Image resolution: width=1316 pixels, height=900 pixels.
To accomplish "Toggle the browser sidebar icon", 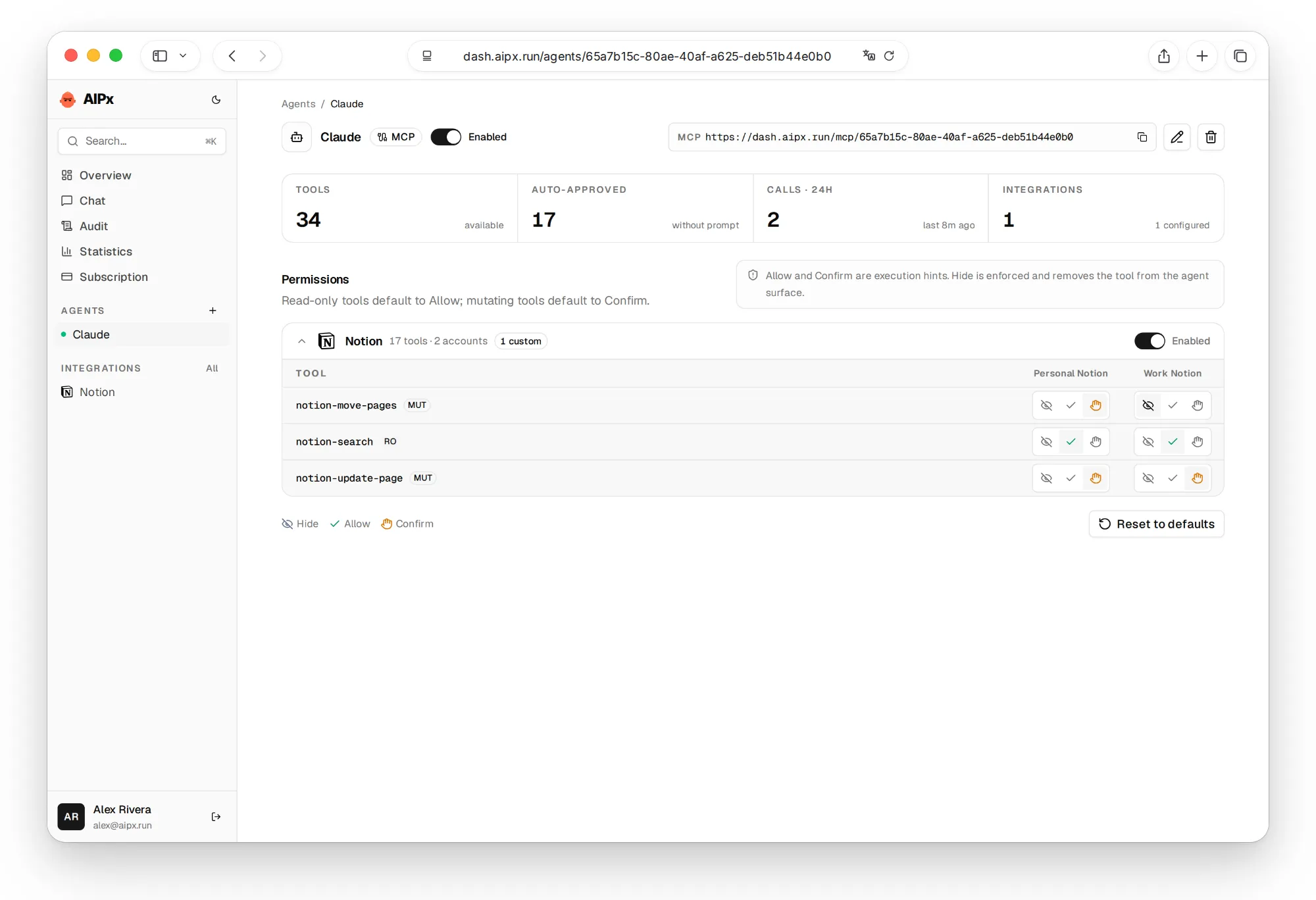I will (x=160, y=56).
